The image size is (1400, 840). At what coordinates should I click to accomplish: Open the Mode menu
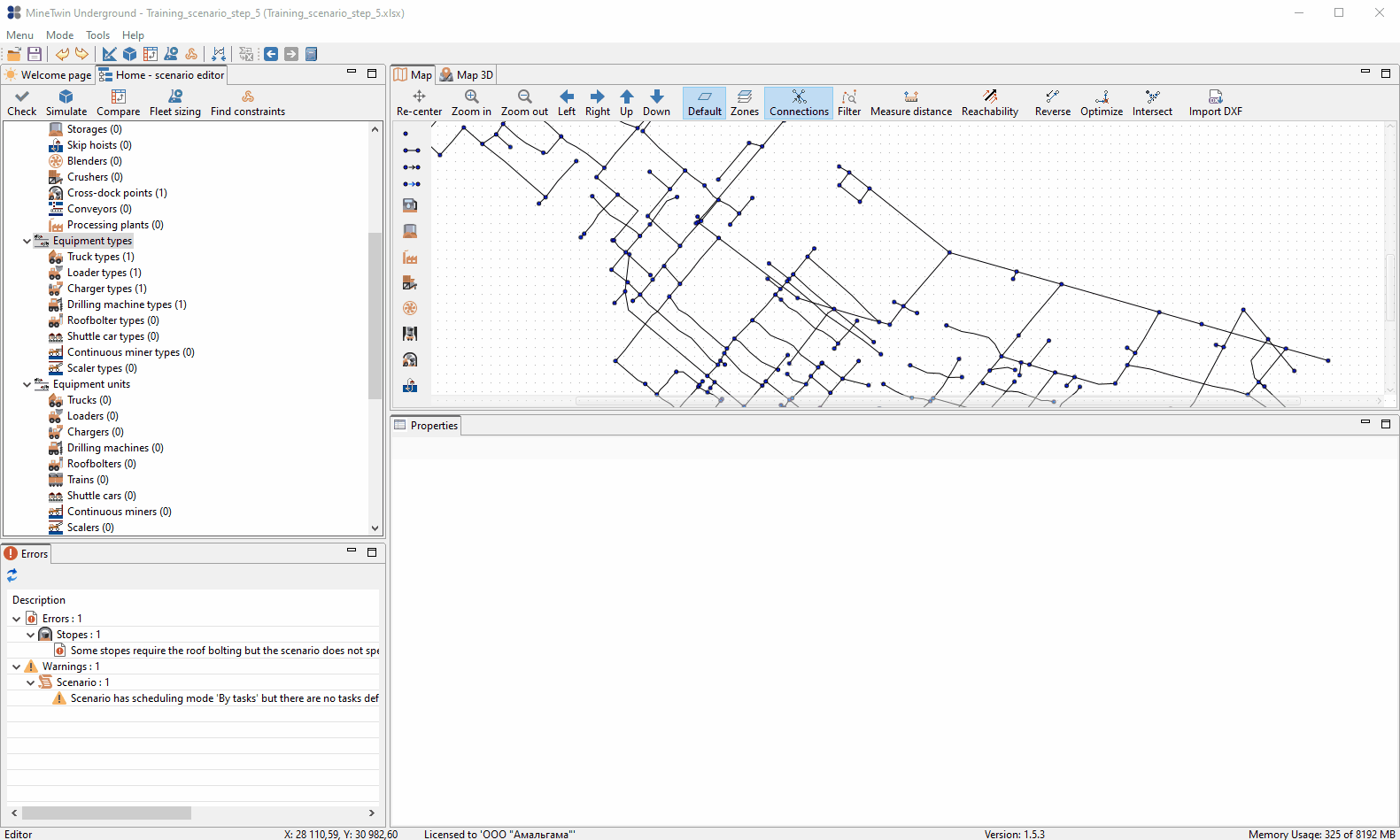tap(59, 35)
